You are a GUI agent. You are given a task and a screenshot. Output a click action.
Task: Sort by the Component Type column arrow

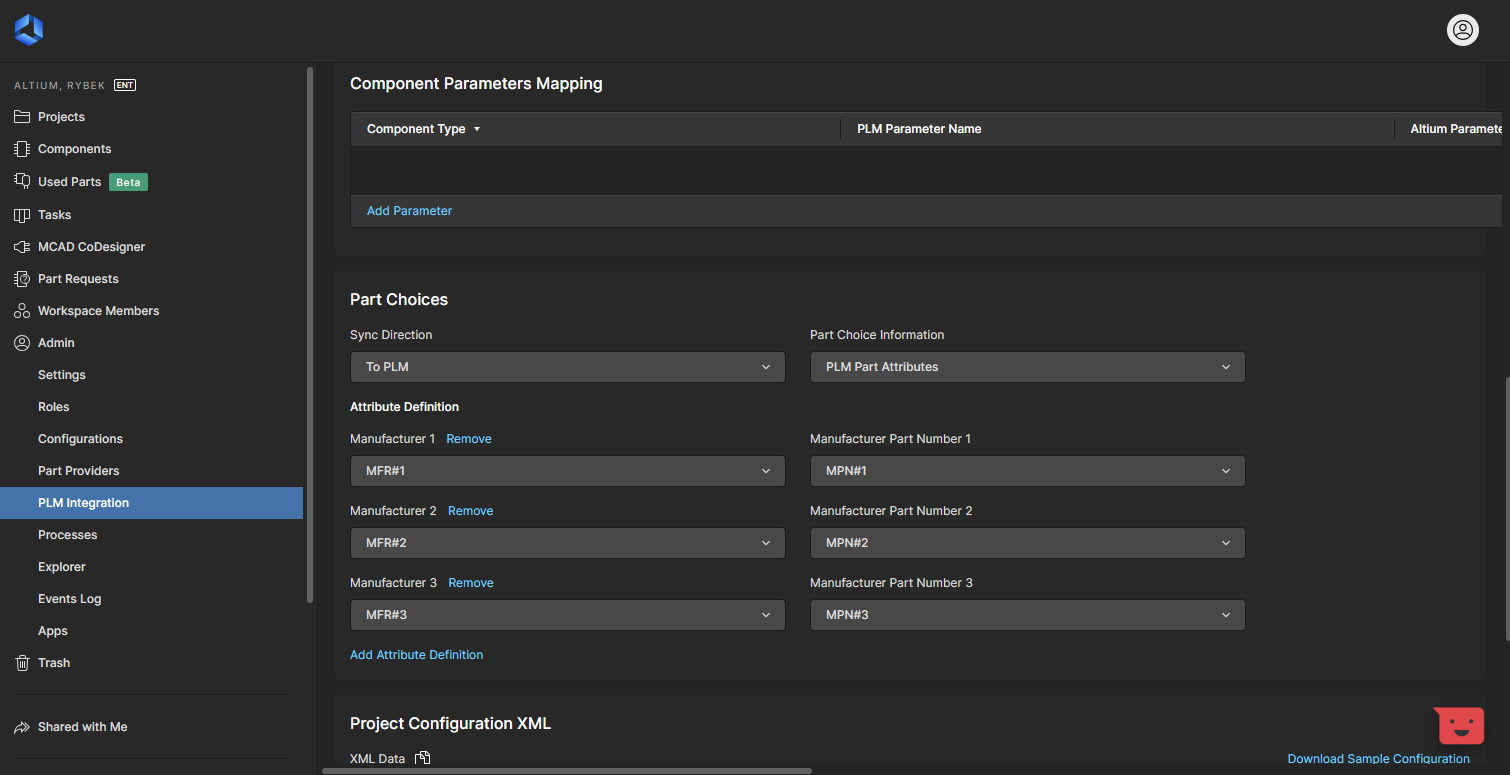(x=477, y=129)
